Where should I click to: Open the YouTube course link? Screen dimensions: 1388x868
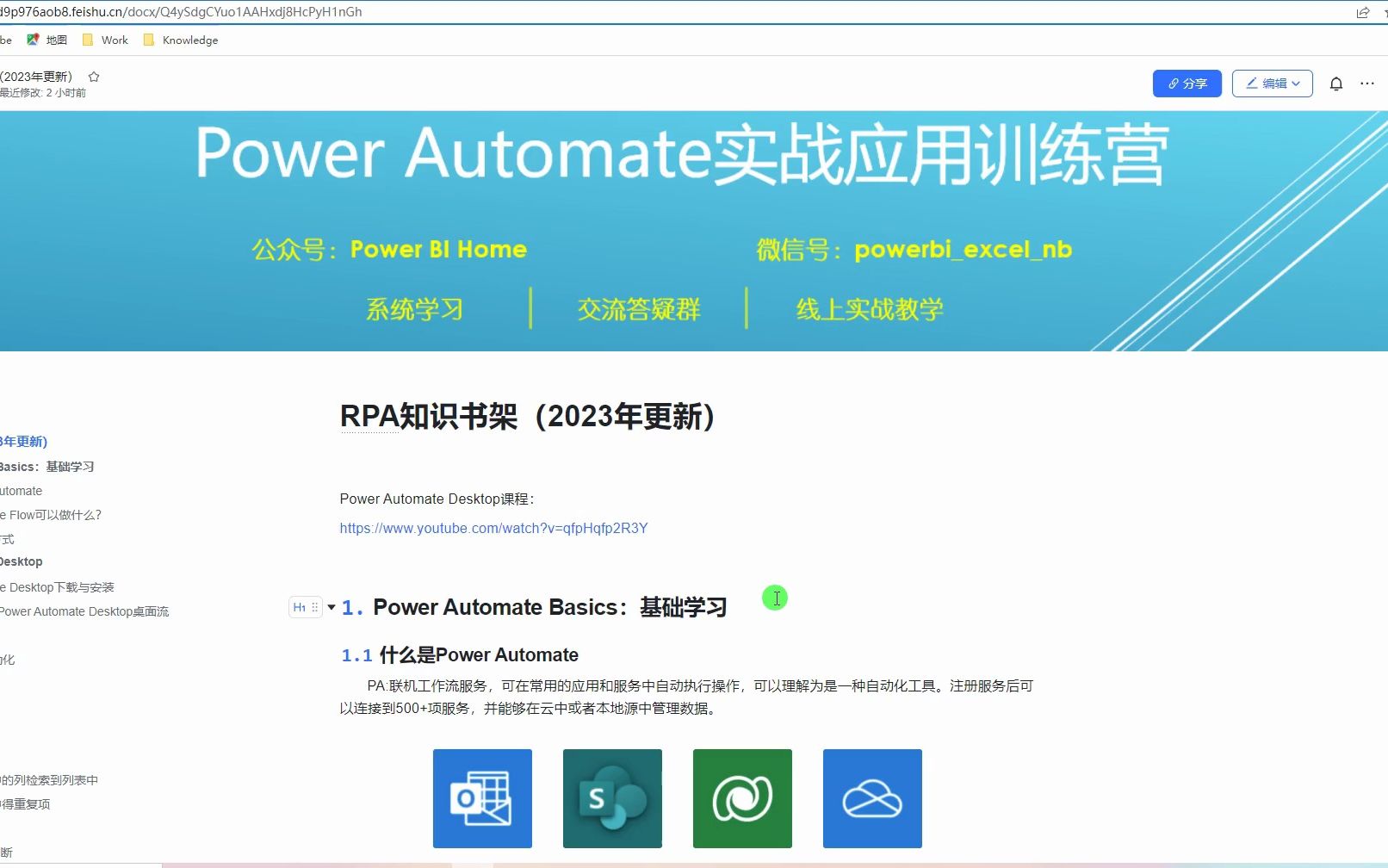pos(493,528)
